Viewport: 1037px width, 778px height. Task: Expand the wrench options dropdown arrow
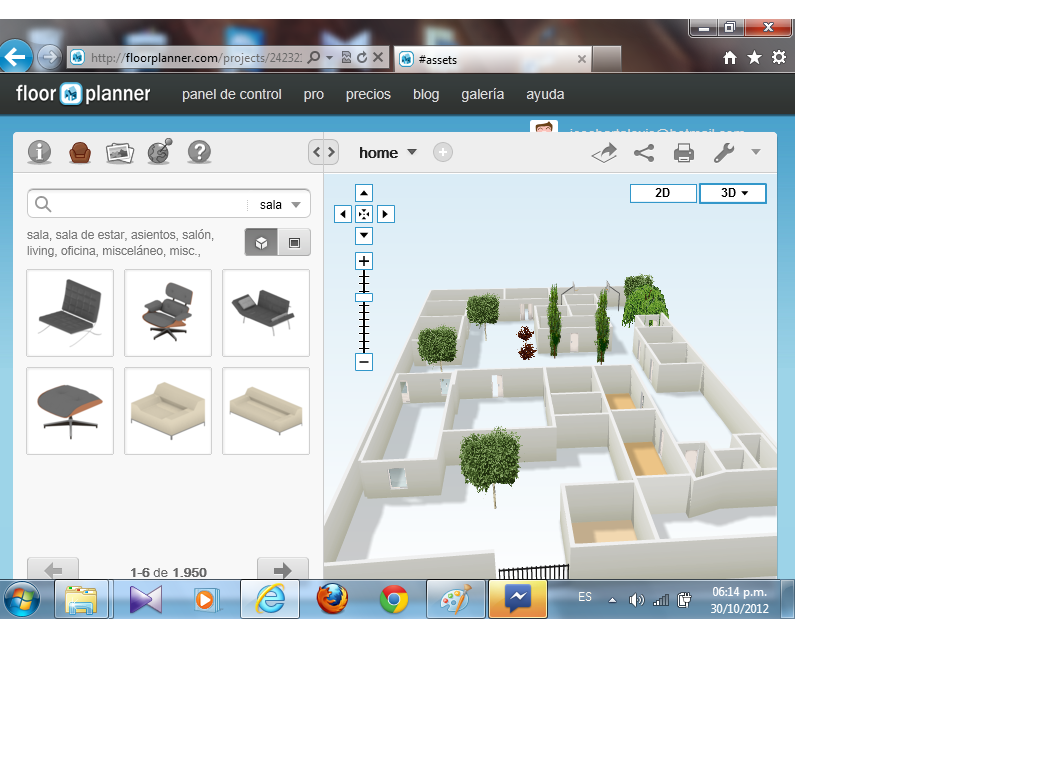[756, 152]
